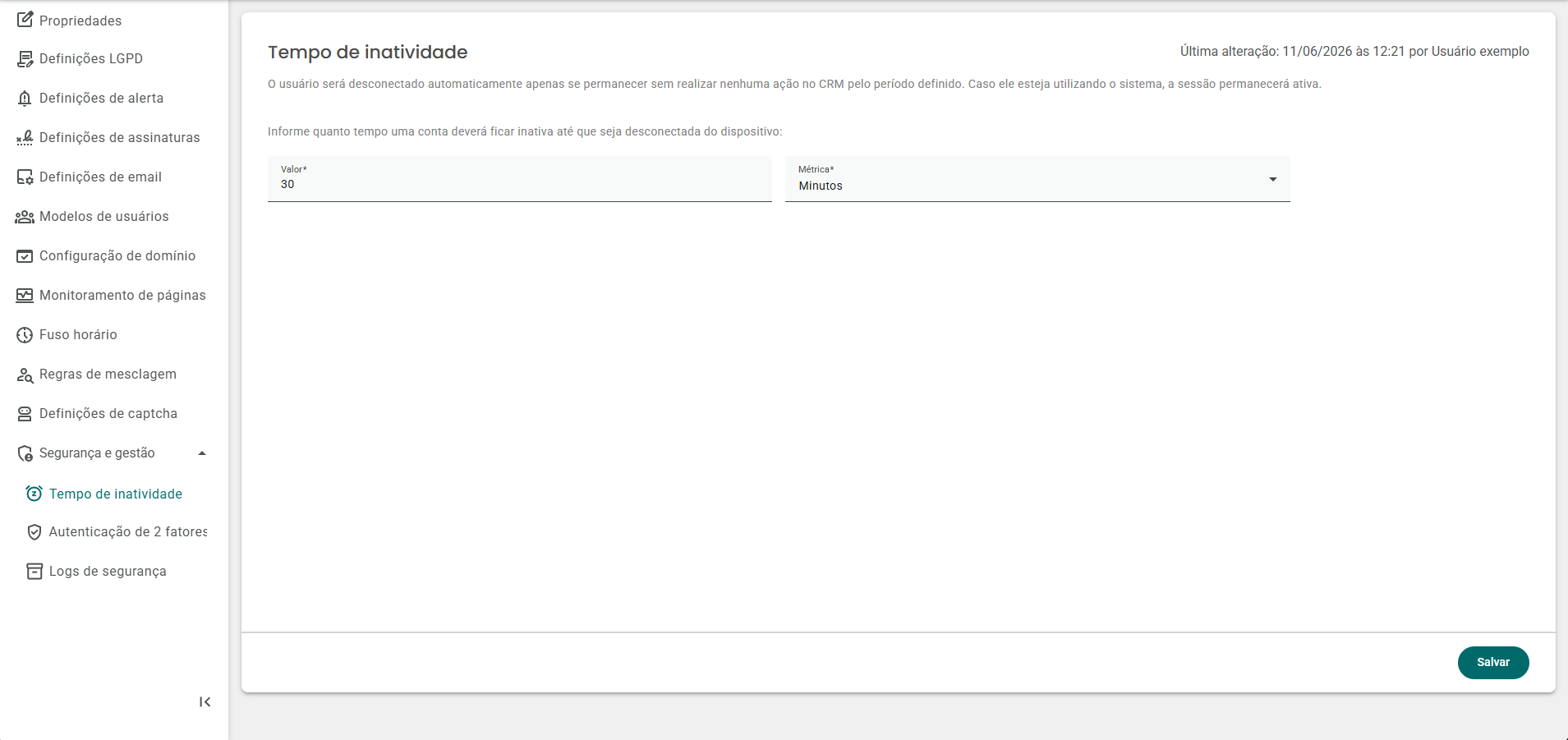Image resolution: width=1568 pixels, height=740 pixels.
Task: Collapse the sidebar with the arrow icon
Action: [205, 702]
